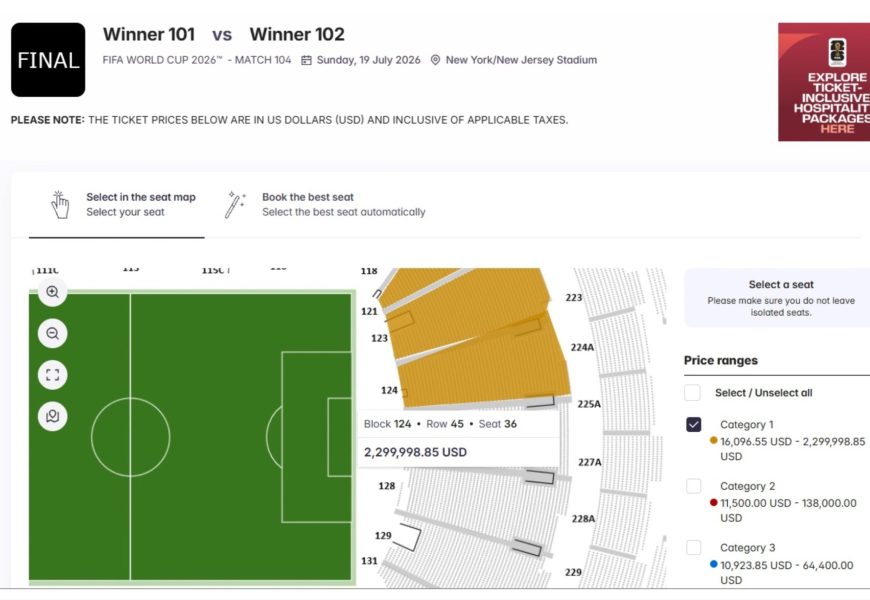Click the fullscreen seat map icon

point(52,375)
